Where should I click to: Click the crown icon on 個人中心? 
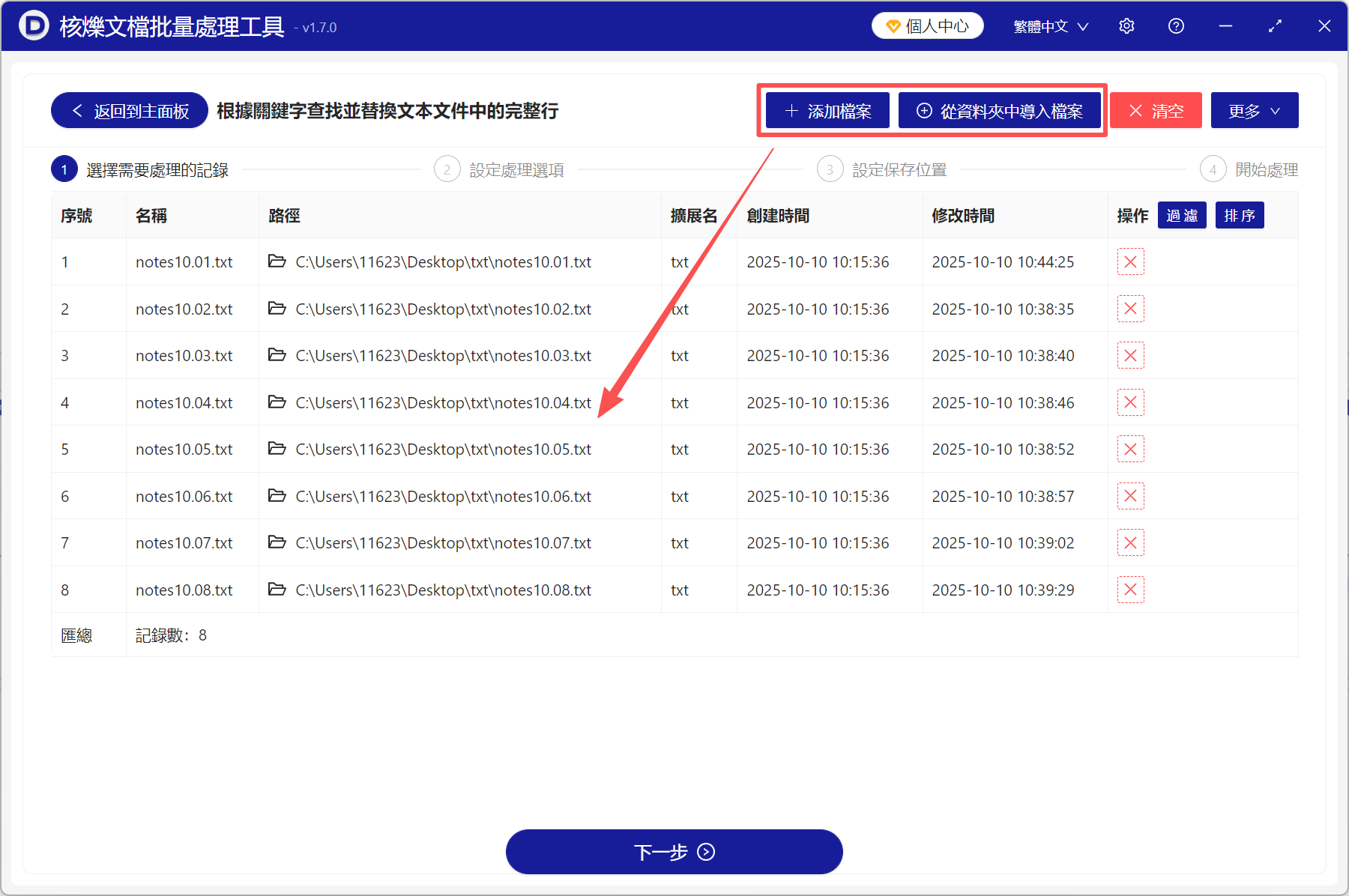coord(892,25)
